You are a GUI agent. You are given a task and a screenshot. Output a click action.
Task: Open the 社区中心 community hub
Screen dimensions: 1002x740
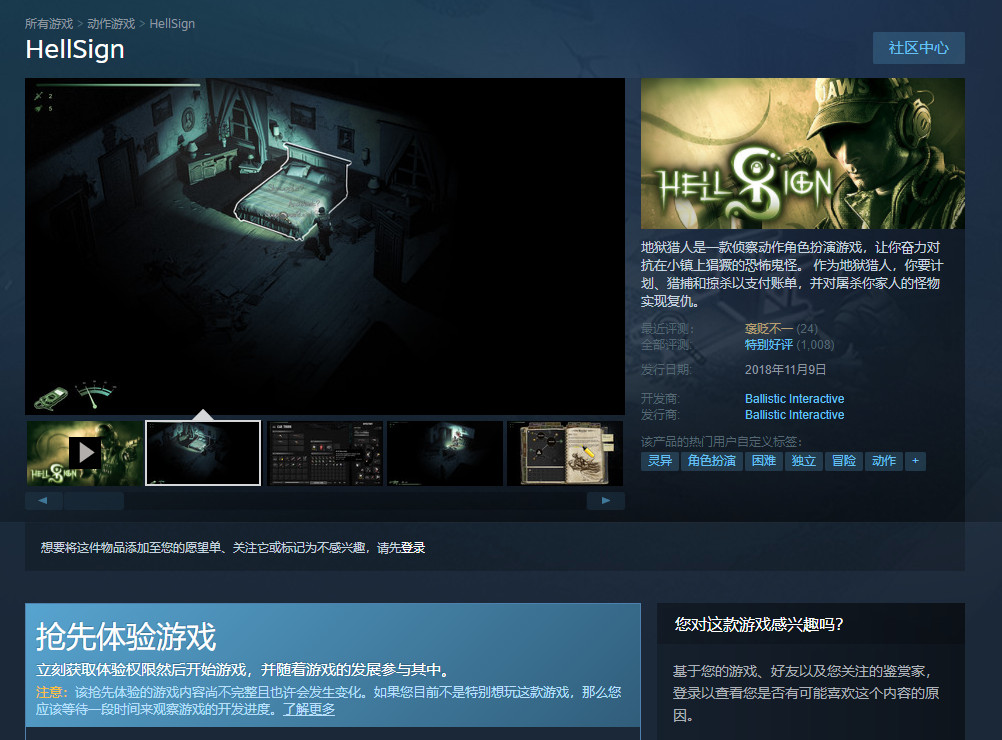click(918, 48)
